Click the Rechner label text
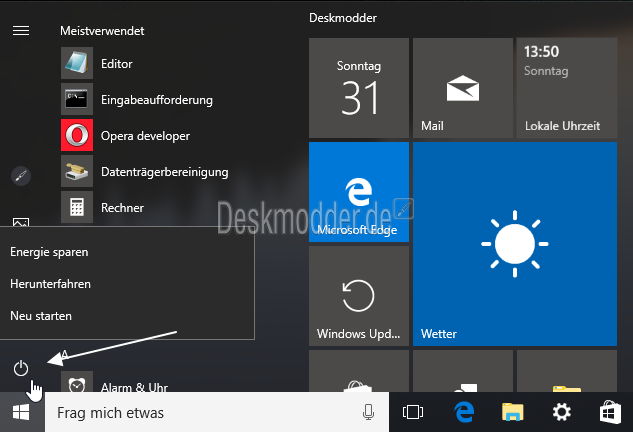 click(x=122, y=208)
